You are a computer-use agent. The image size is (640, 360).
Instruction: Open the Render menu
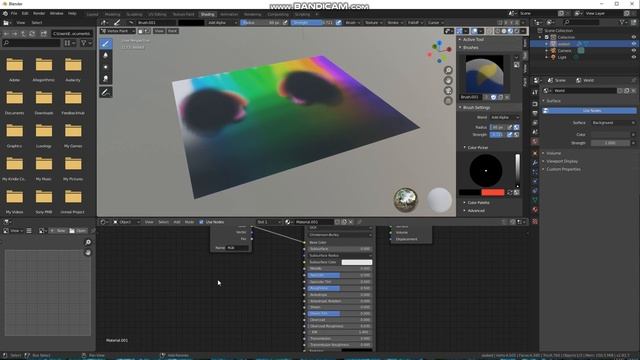tap(39, 13)
